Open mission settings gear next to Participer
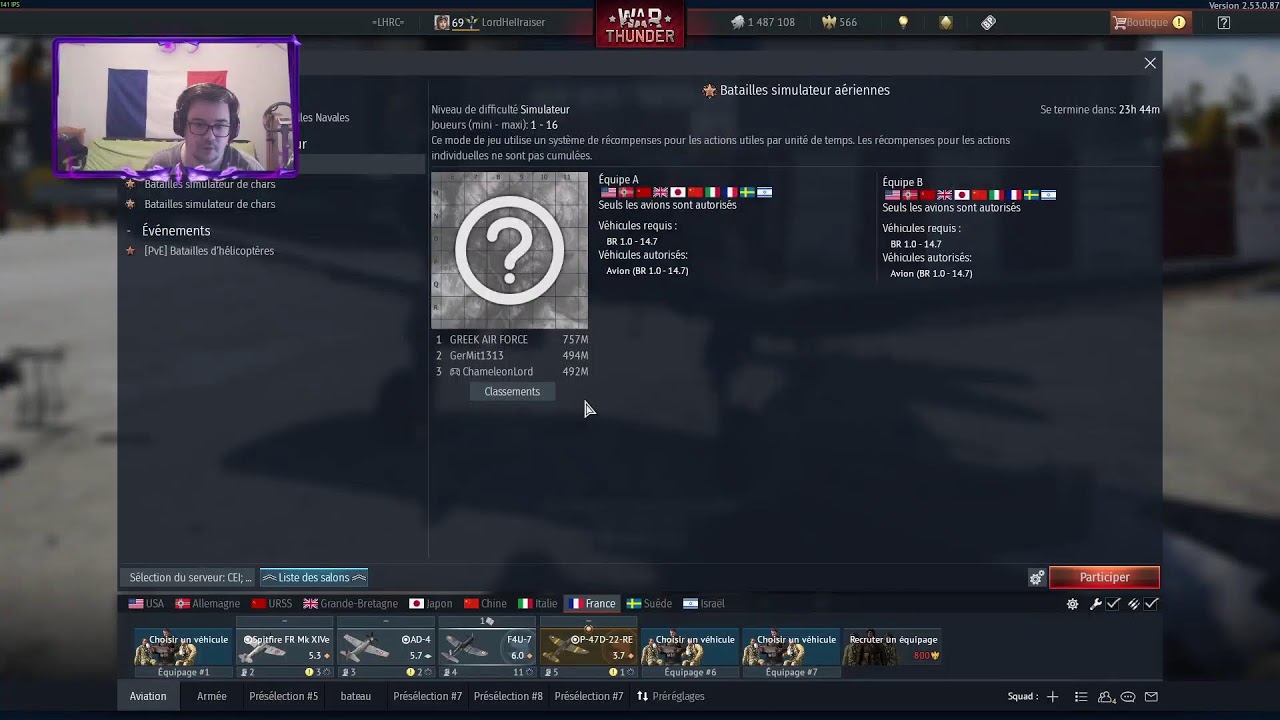The height and width of the screenshot is (720, 1280). (1037, 578)
